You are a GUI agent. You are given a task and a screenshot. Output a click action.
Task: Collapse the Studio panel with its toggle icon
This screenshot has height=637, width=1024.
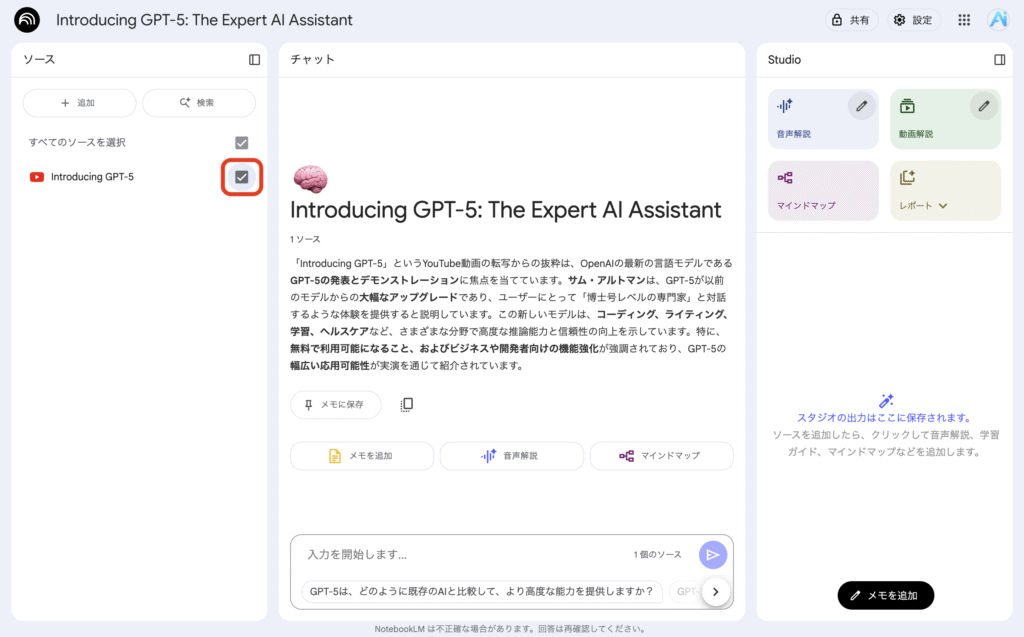[x=999, y=59]
